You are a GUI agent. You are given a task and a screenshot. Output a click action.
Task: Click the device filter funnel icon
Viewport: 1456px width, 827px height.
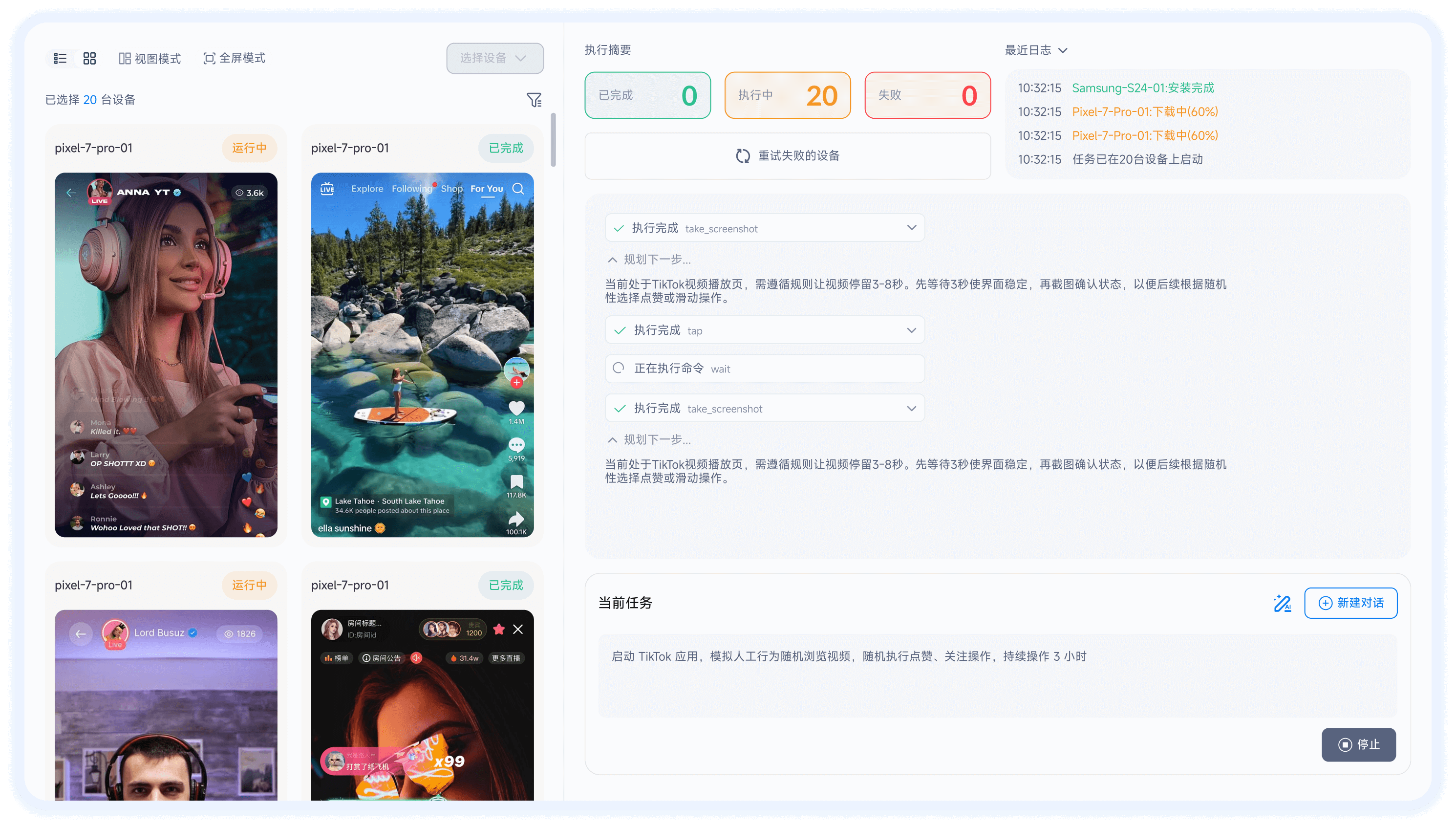coord(534,100)
